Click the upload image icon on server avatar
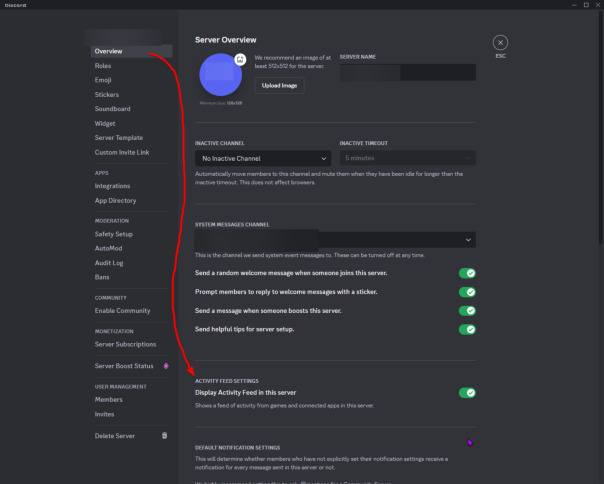 pyautogui.click(x=240, y=59)
